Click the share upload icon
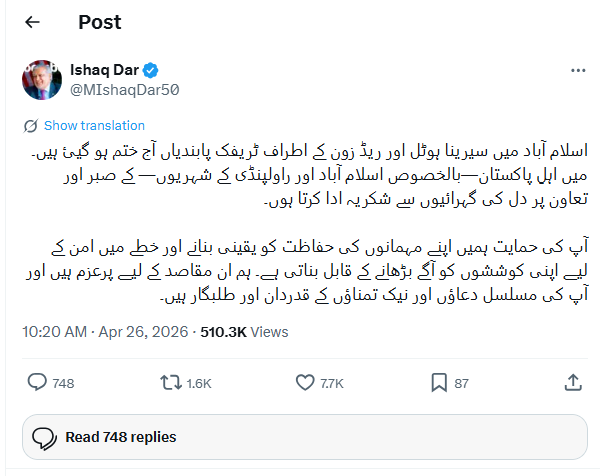600x476 pixels. coord(573,382)
